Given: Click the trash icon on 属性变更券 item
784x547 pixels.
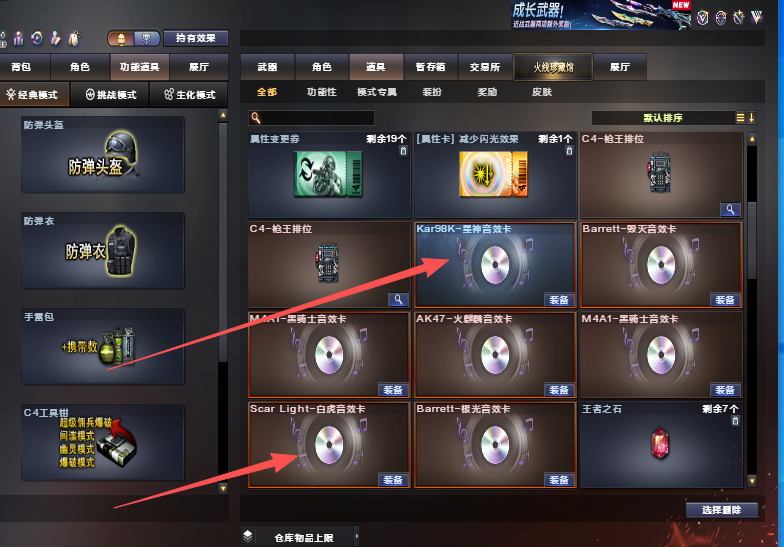Looking at the screenshot, I should pos(404,150).
